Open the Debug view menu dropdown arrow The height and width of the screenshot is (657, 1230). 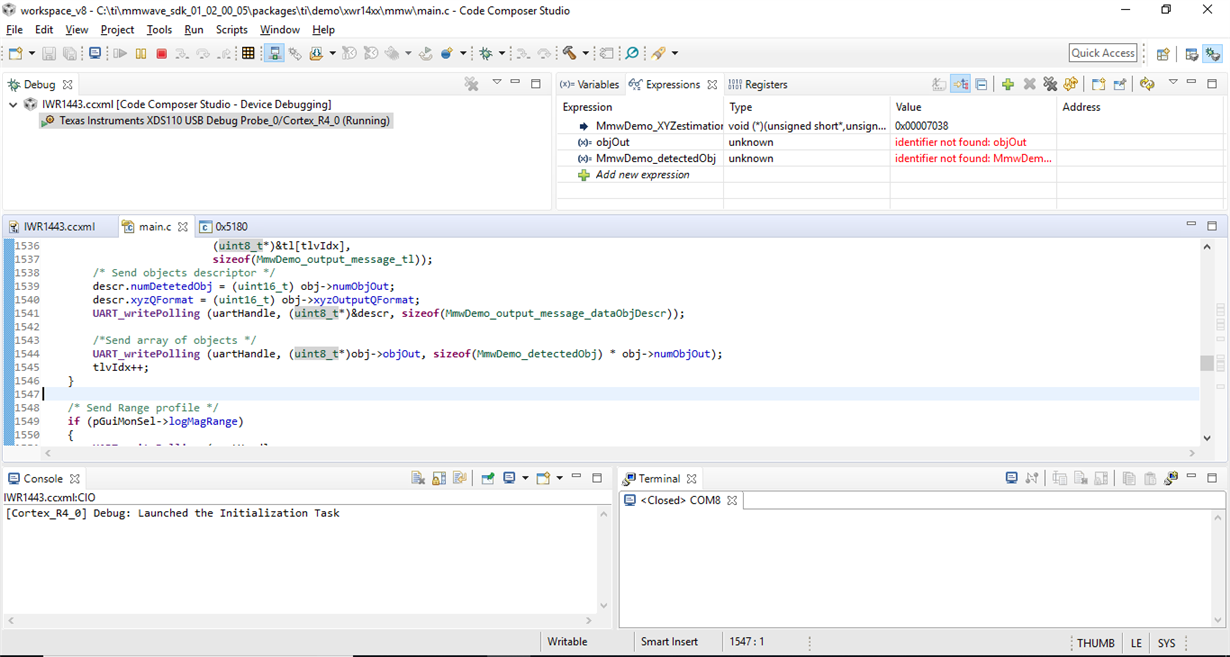(x=496, y=83)
